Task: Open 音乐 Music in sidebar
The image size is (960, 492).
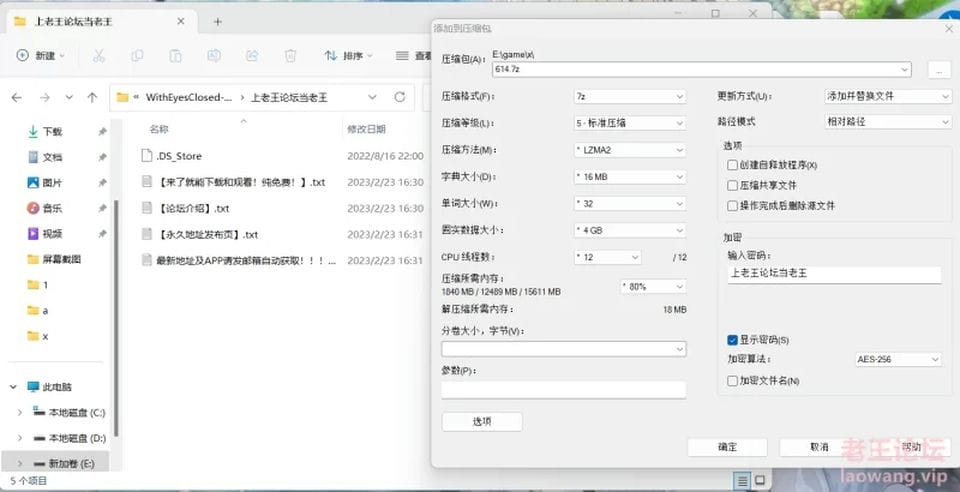Action: pyautogui.click(x=52, y=208)
